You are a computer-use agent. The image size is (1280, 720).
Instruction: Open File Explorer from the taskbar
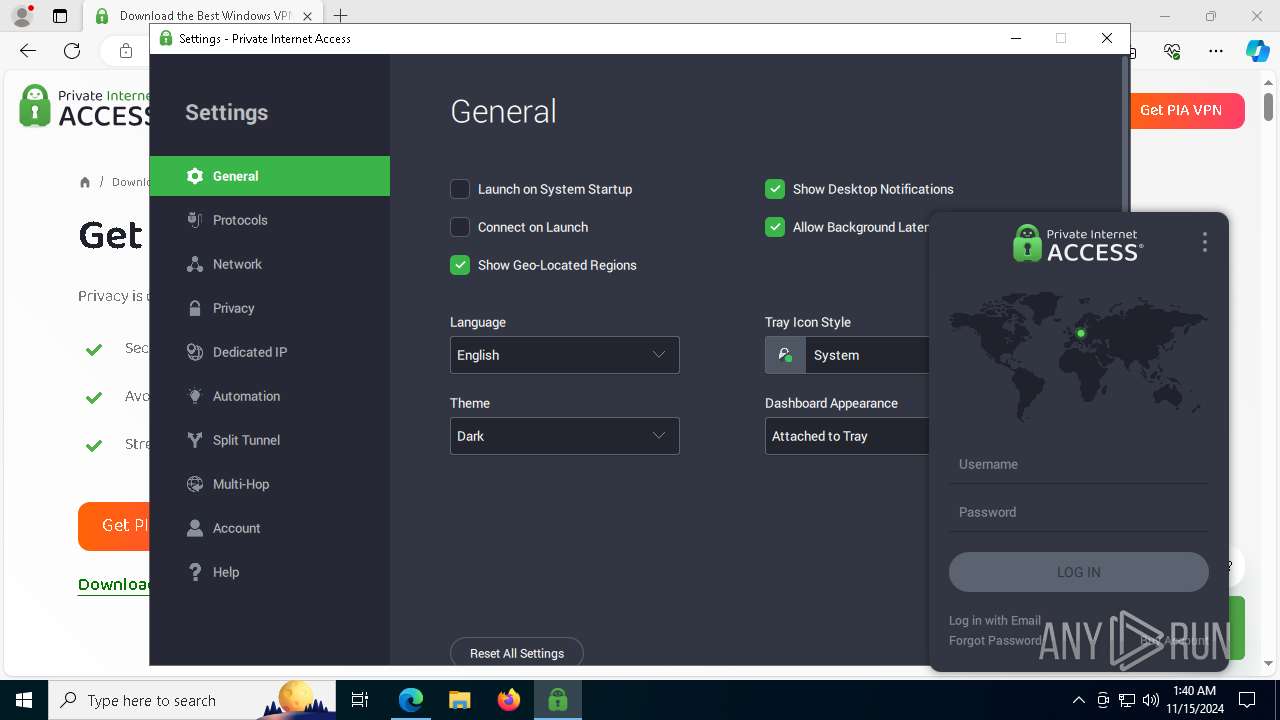459,700
